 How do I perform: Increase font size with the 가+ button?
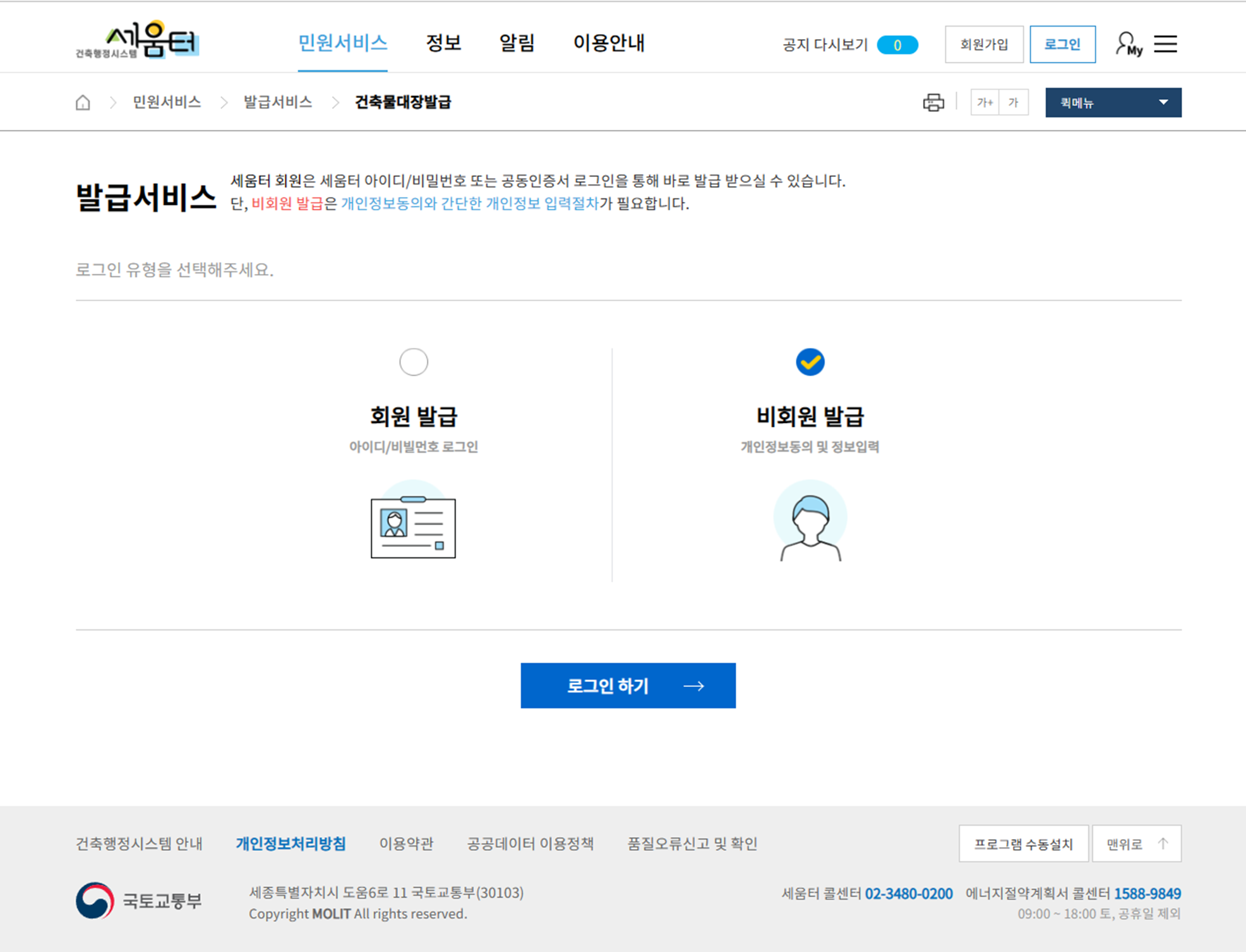pyautogui.click(x=985, y=102)
